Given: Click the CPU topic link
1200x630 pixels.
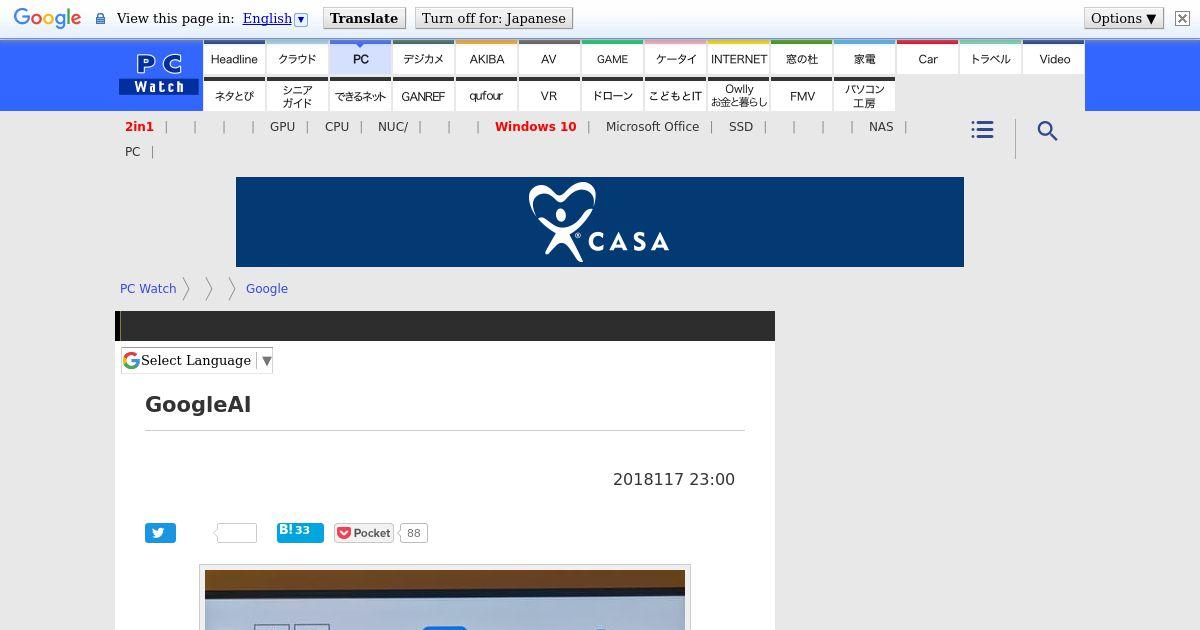Looking at the screenshot, I should pos(337,127).
